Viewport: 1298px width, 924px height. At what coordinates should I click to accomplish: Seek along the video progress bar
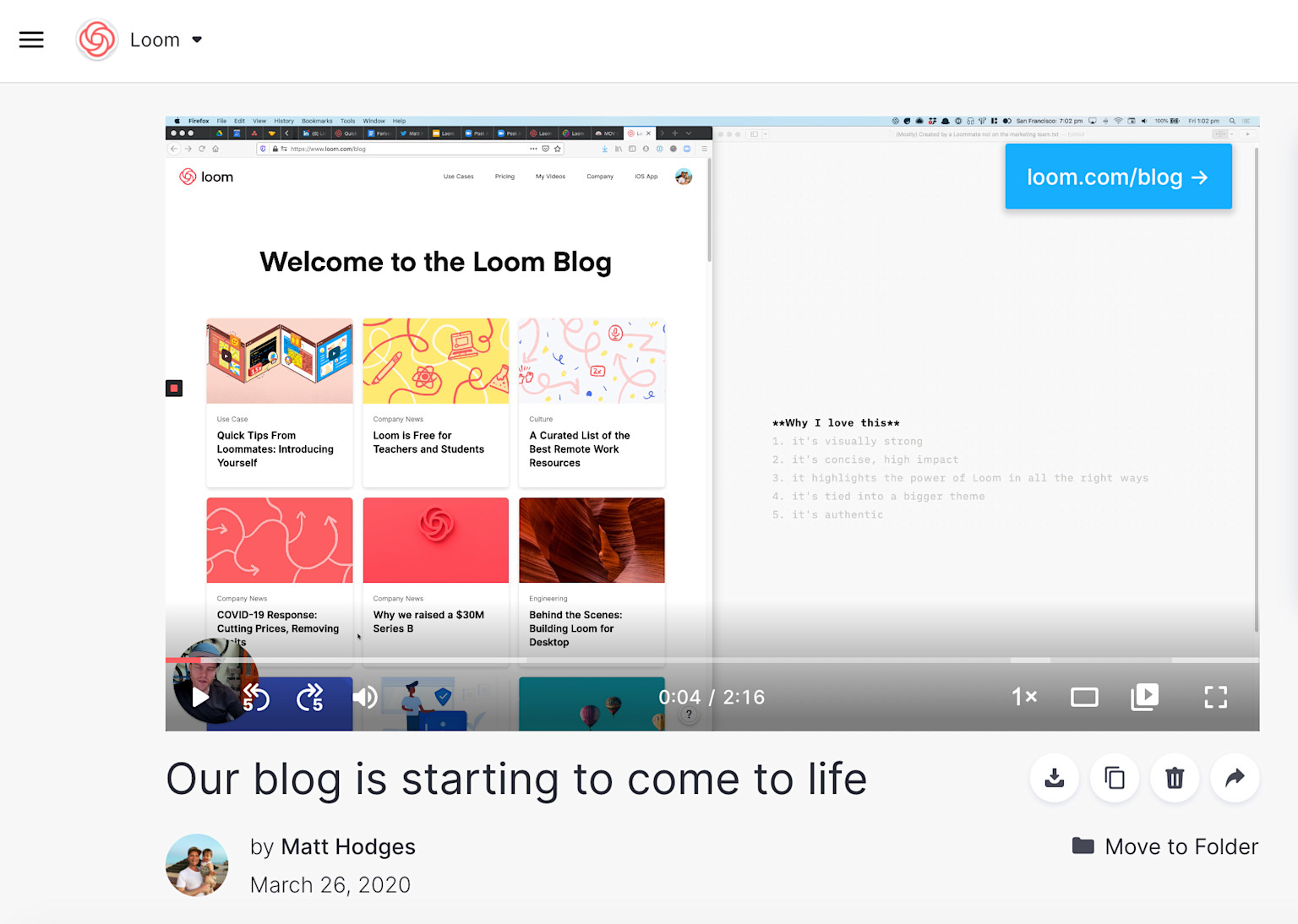[712, 660]
